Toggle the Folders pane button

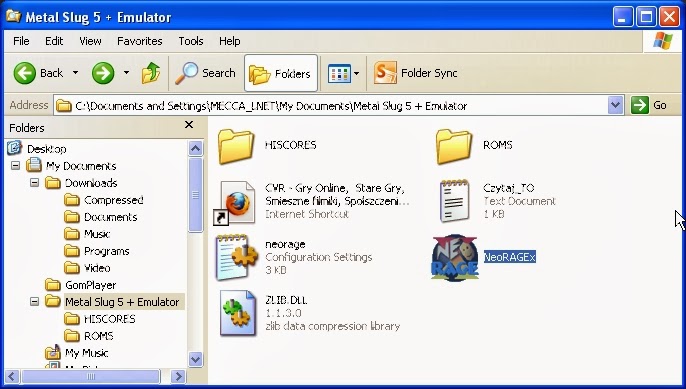(280, 73)
